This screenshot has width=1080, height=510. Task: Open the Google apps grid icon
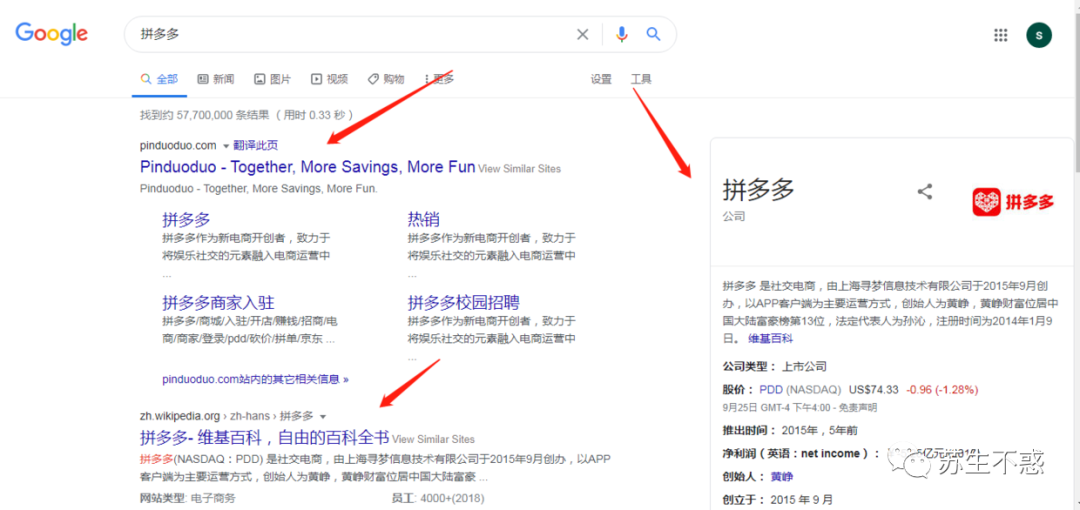click(x=1001, y=35)
